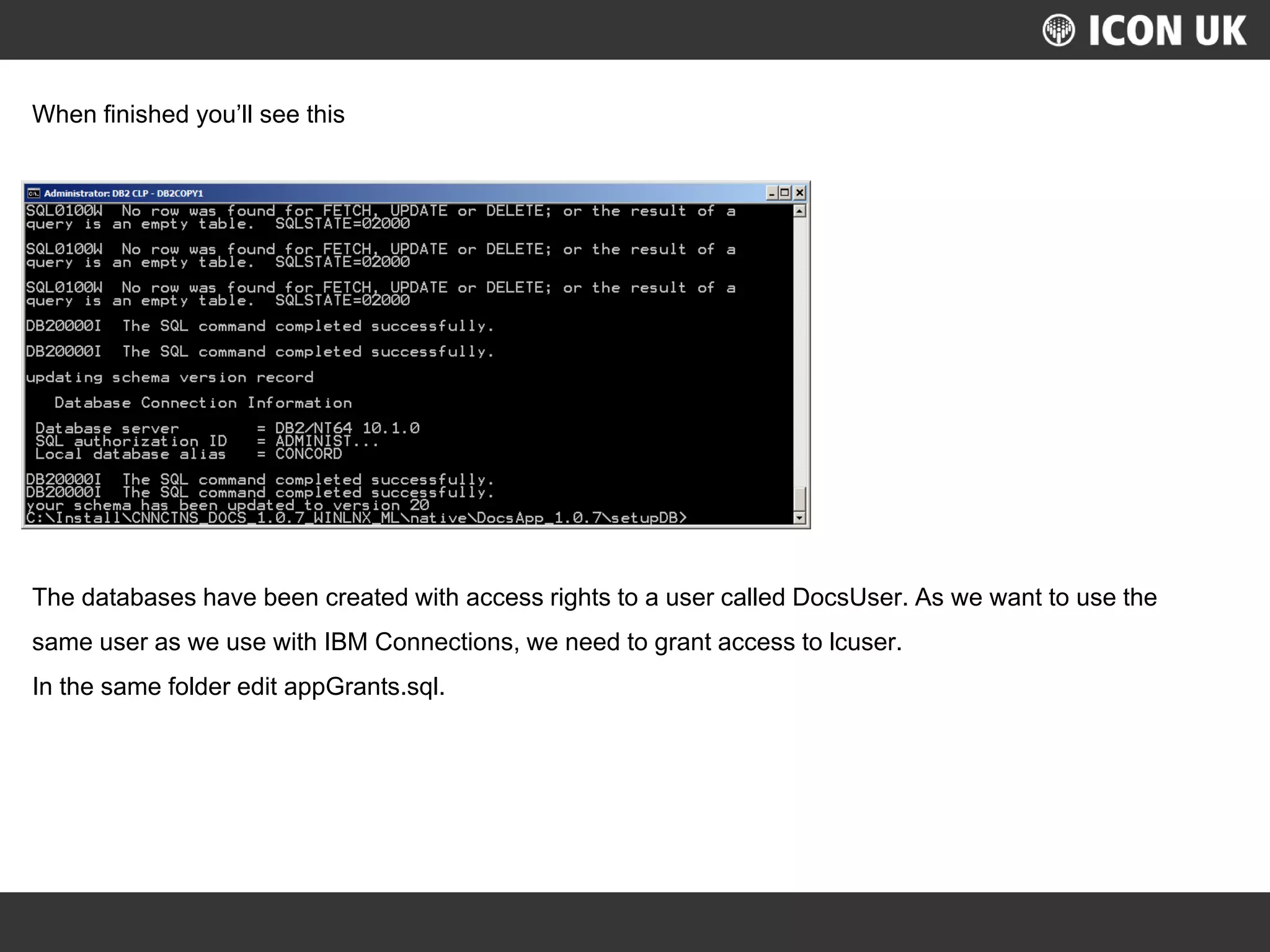Click the 'edit appGrants.sql' instruction text
The width and height of the screenshot is (1270, 952).
click(x=239, y=687)
